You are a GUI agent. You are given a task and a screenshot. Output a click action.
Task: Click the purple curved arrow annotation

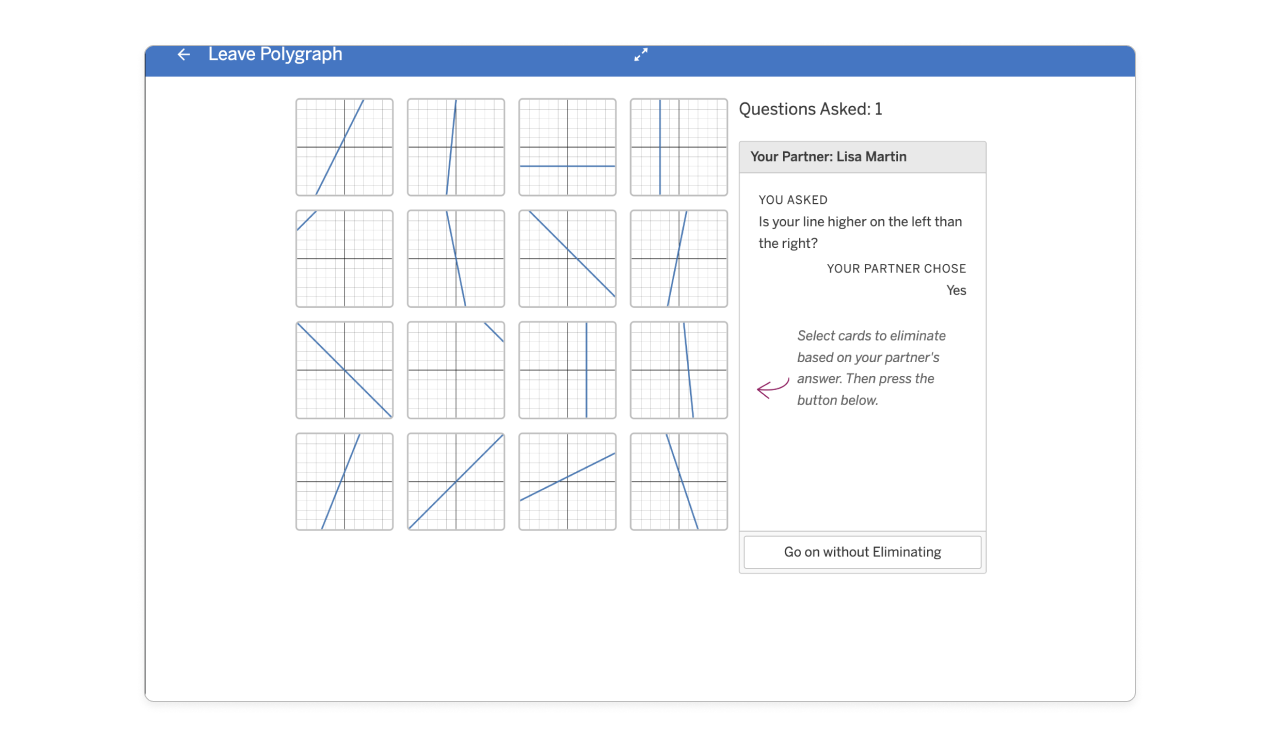pos(772,388)
